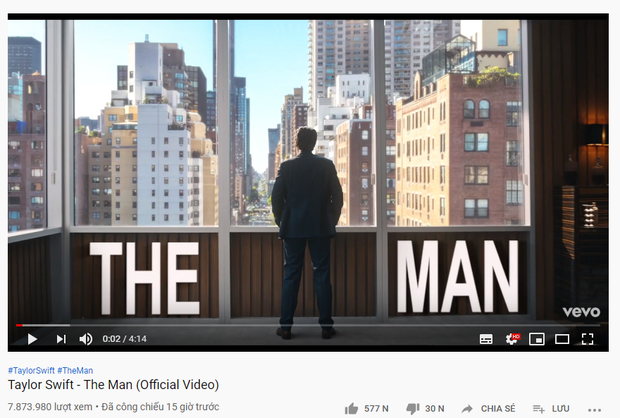Enable miniplayer mode

coord(537,339)
